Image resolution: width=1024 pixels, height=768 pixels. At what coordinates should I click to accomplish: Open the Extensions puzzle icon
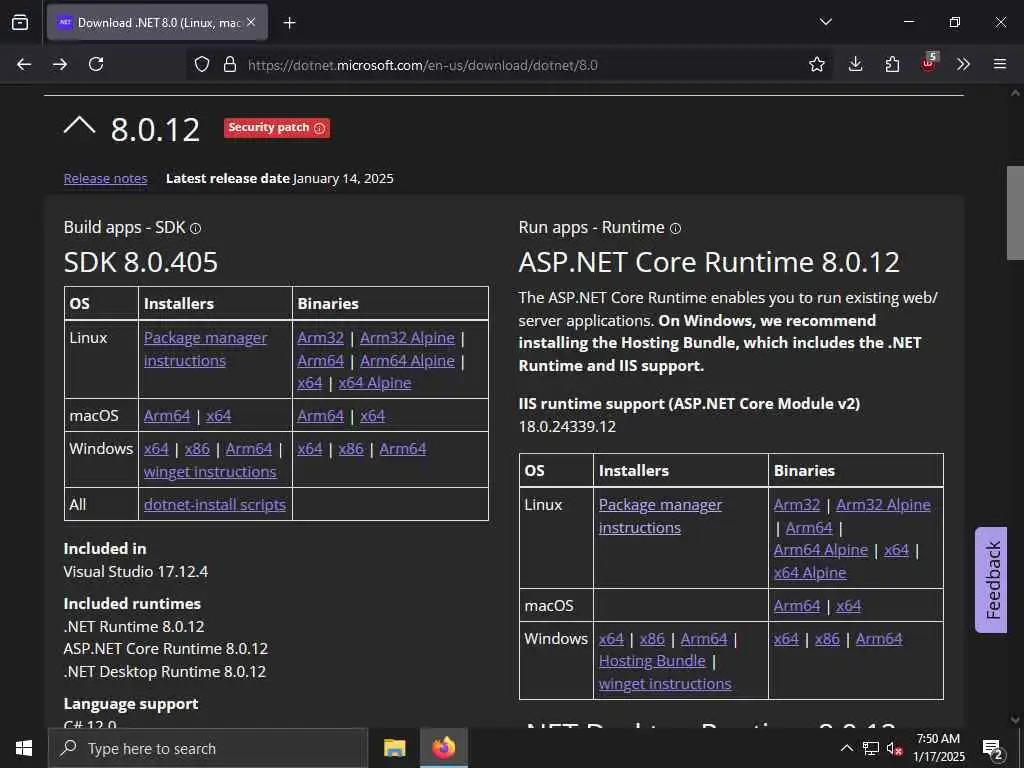pos(892,64)
